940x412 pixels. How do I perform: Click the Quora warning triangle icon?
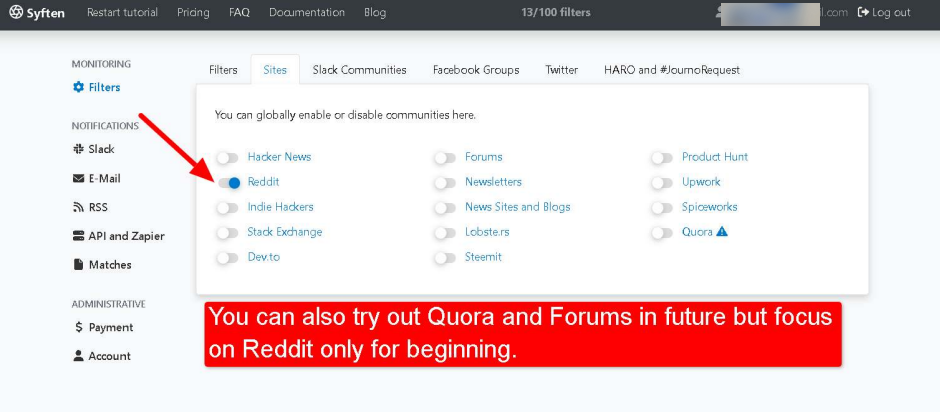[x=722, y=231]
